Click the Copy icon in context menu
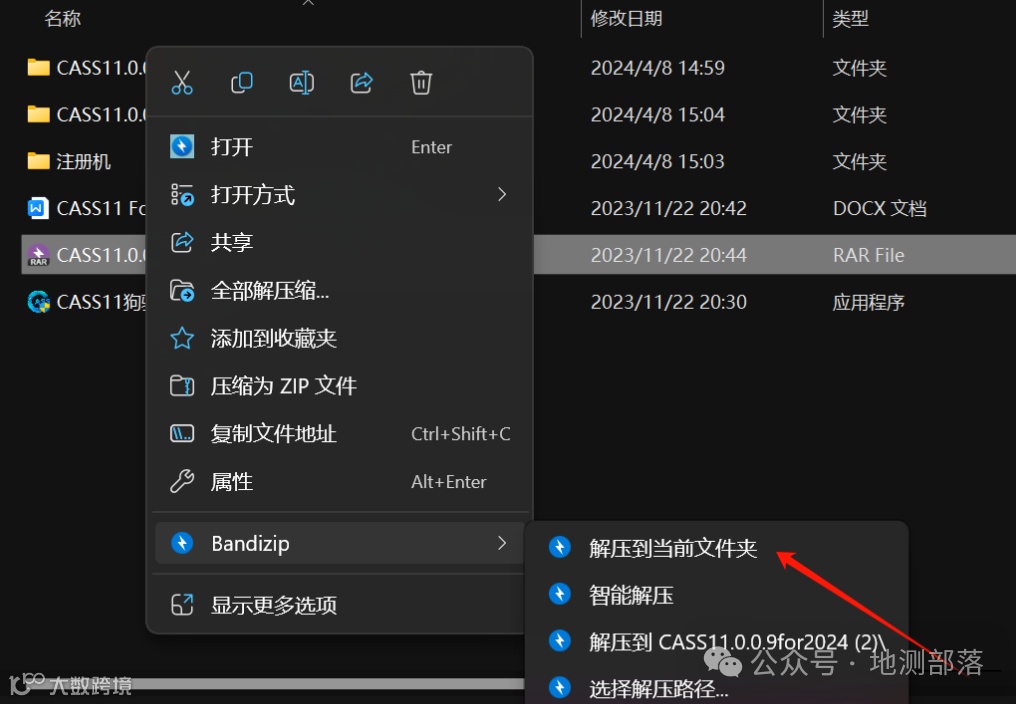1016x704 pixels. coord(242,83)
